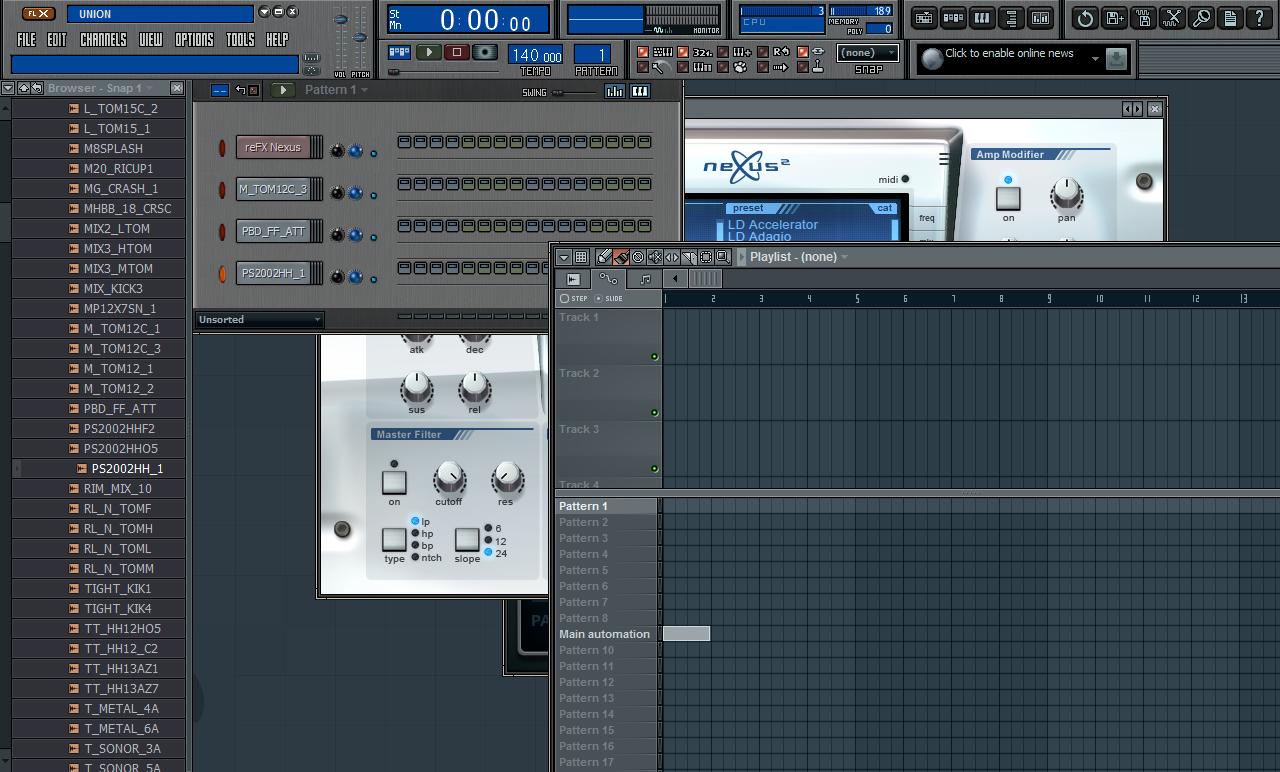Click the PBD_FF_ATT channel button
Screen dimensions: 1280x772
point(273,231)
